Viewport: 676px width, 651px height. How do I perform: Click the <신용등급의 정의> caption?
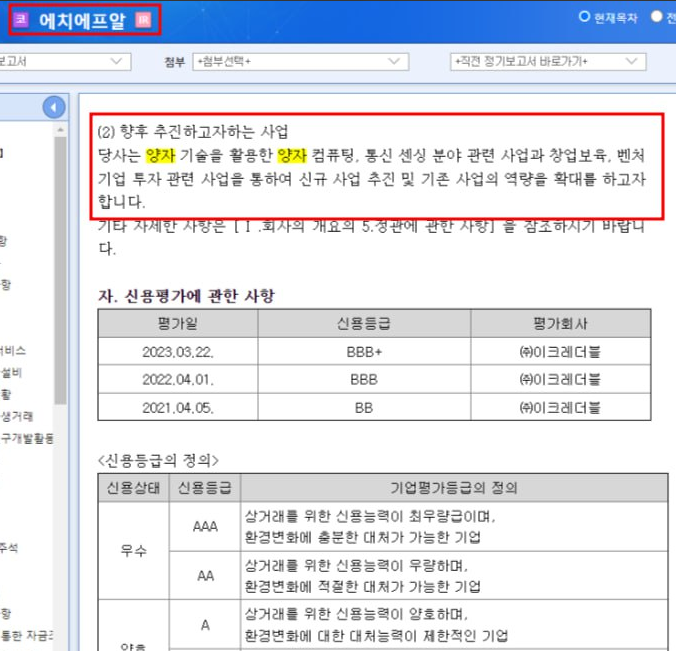[158, 460]
